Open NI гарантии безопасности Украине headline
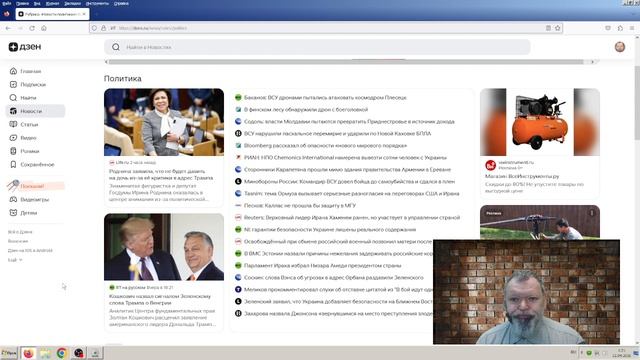This screenshot has width=640, height=360. tap(330, 229)
